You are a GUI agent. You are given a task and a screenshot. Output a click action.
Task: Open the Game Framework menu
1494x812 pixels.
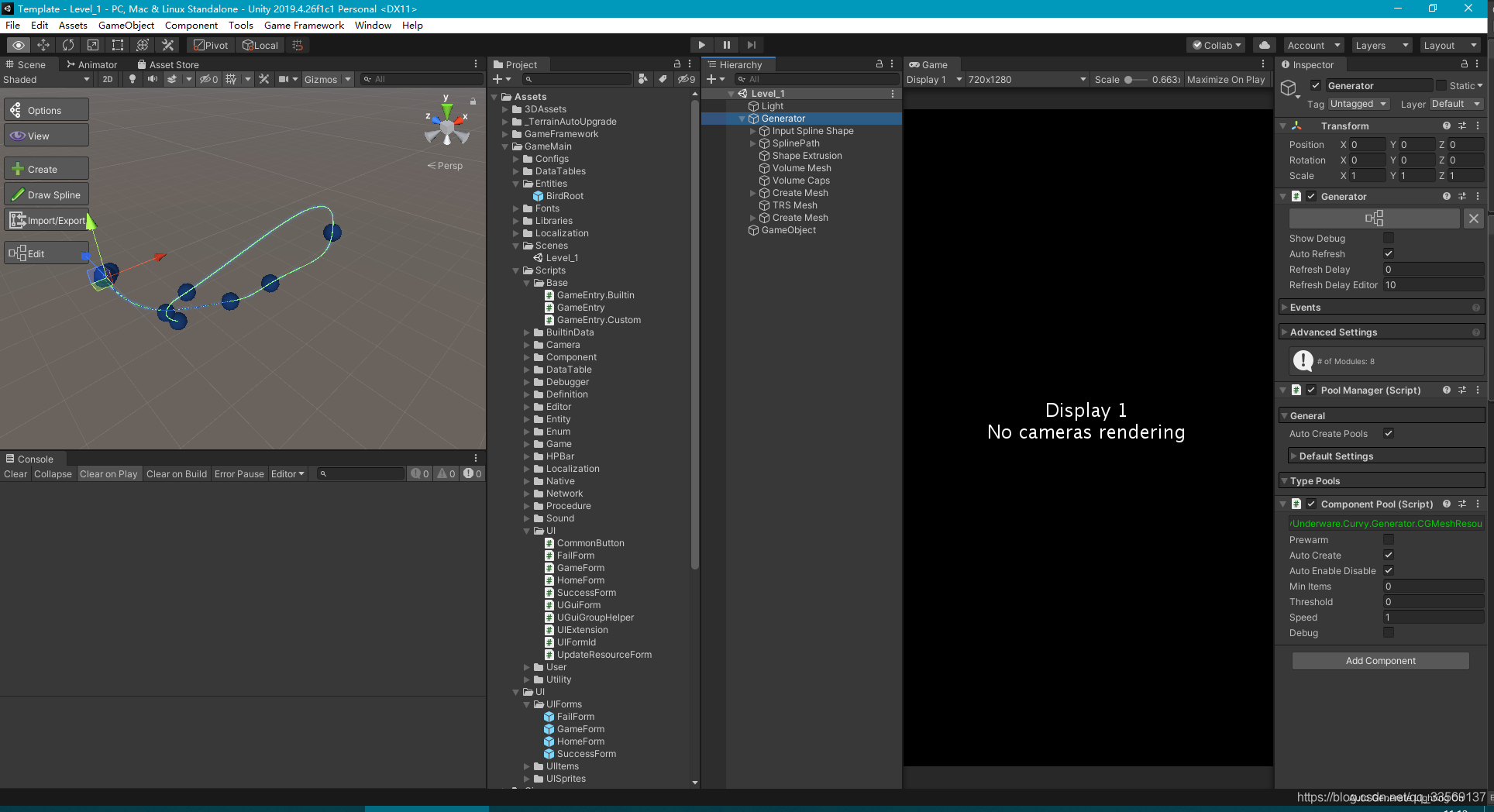pos(304,25)
